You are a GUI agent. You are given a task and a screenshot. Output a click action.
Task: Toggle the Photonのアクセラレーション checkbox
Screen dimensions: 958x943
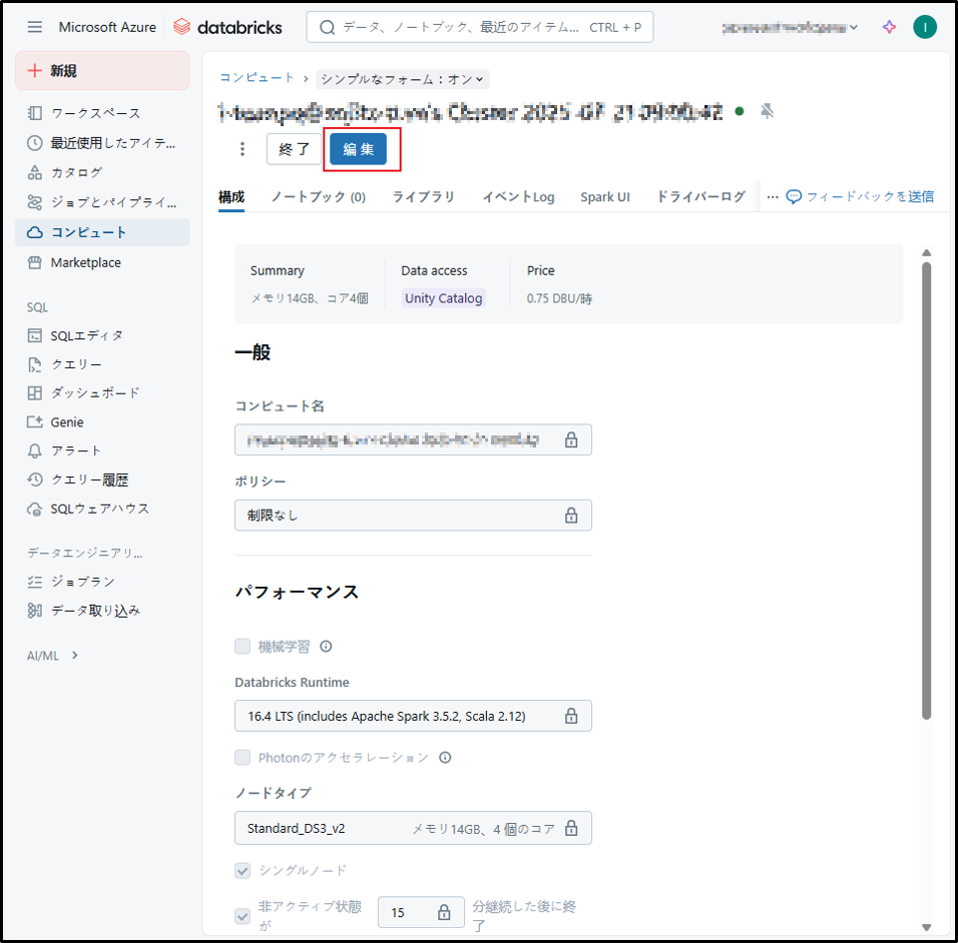tap(243, 757)
